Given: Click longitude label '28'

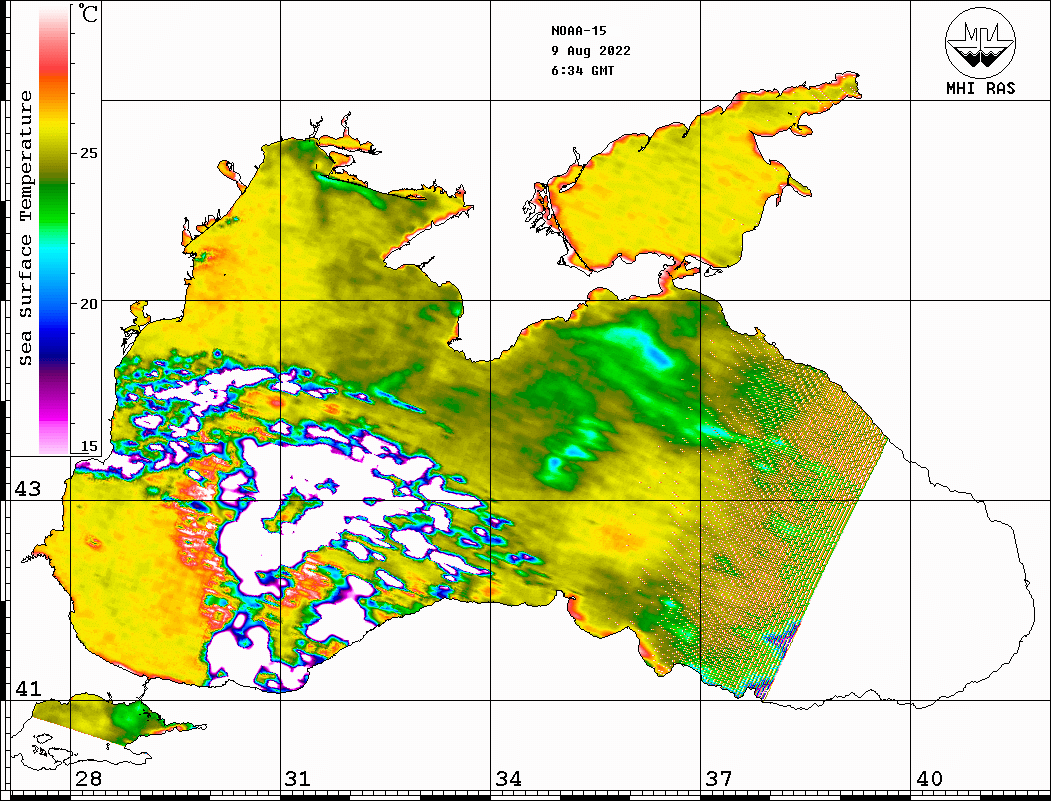Looking at the screenshot, I should (x=88, y=779).
